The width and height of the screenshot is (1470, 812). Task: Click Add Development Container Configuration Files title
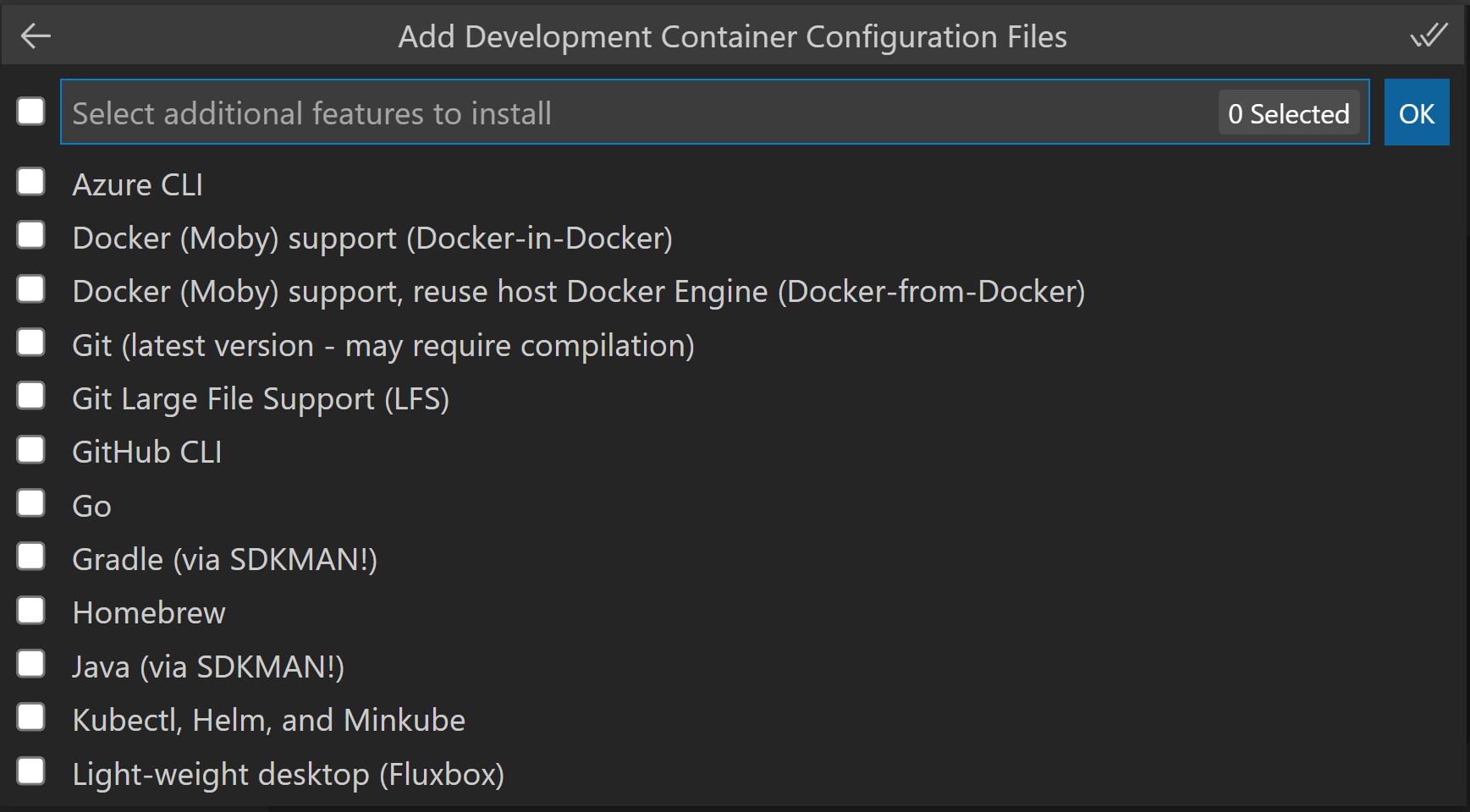pyautogui.click(x=733, y=37)
